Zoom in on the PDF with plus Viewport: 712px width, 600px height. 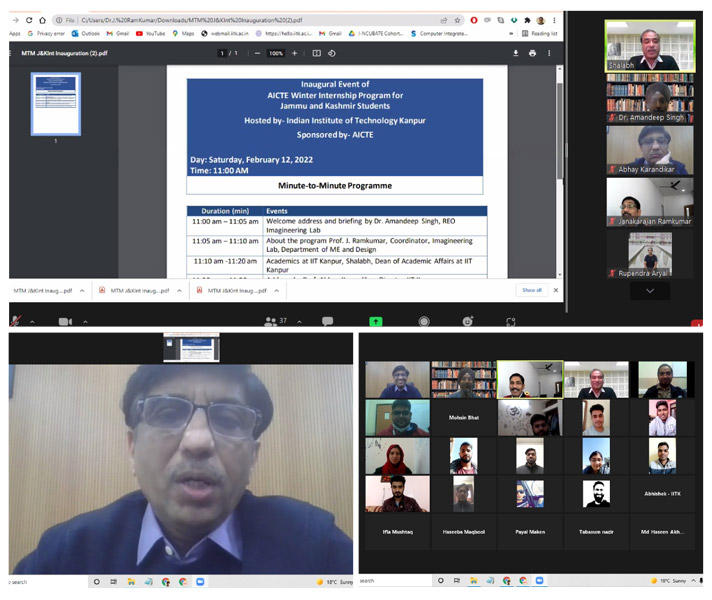pyautogui.click(x=295, y=53)
